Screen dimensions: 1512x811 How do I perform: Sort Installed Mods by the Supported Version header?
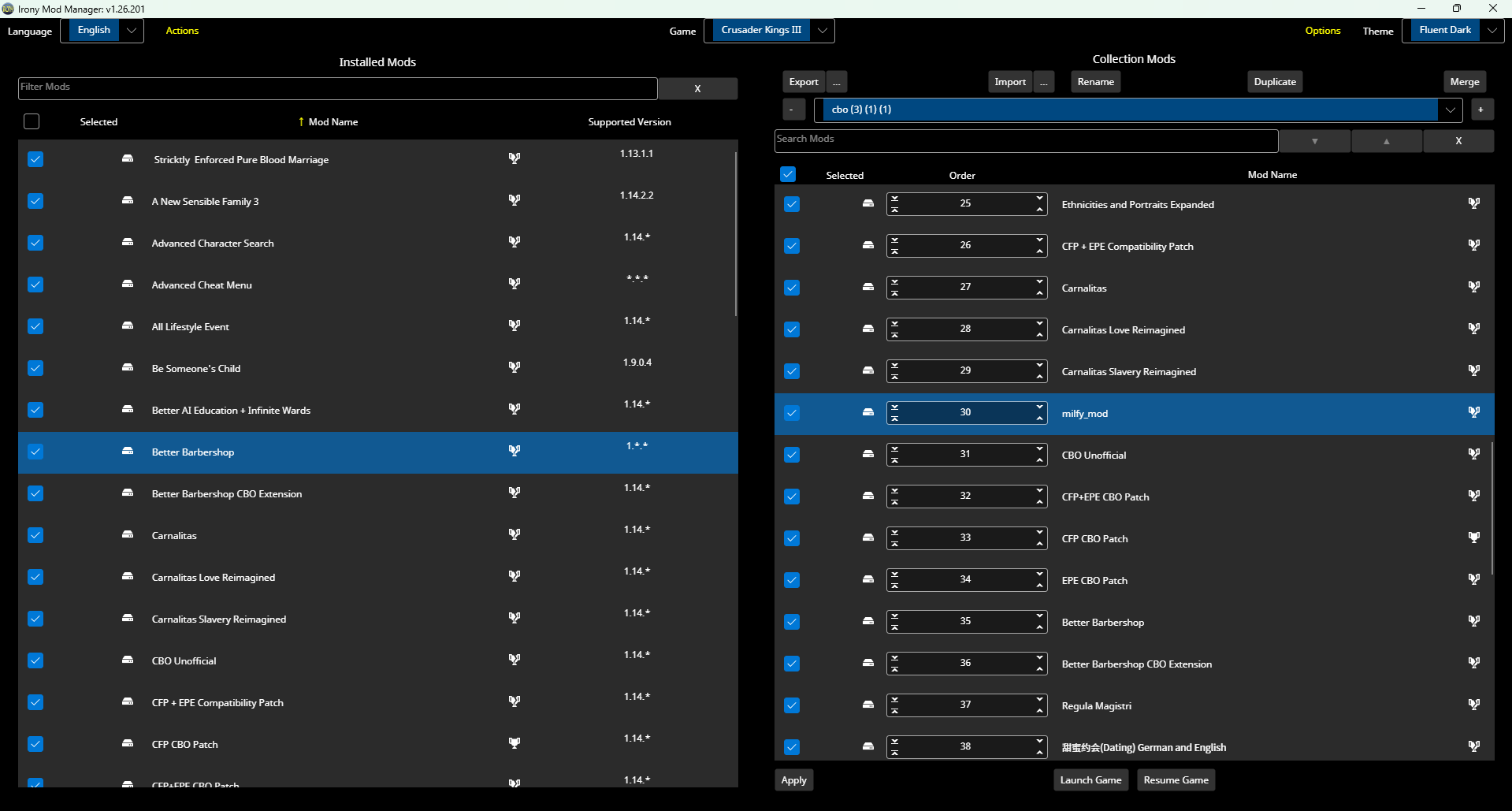tap(630, 122)
